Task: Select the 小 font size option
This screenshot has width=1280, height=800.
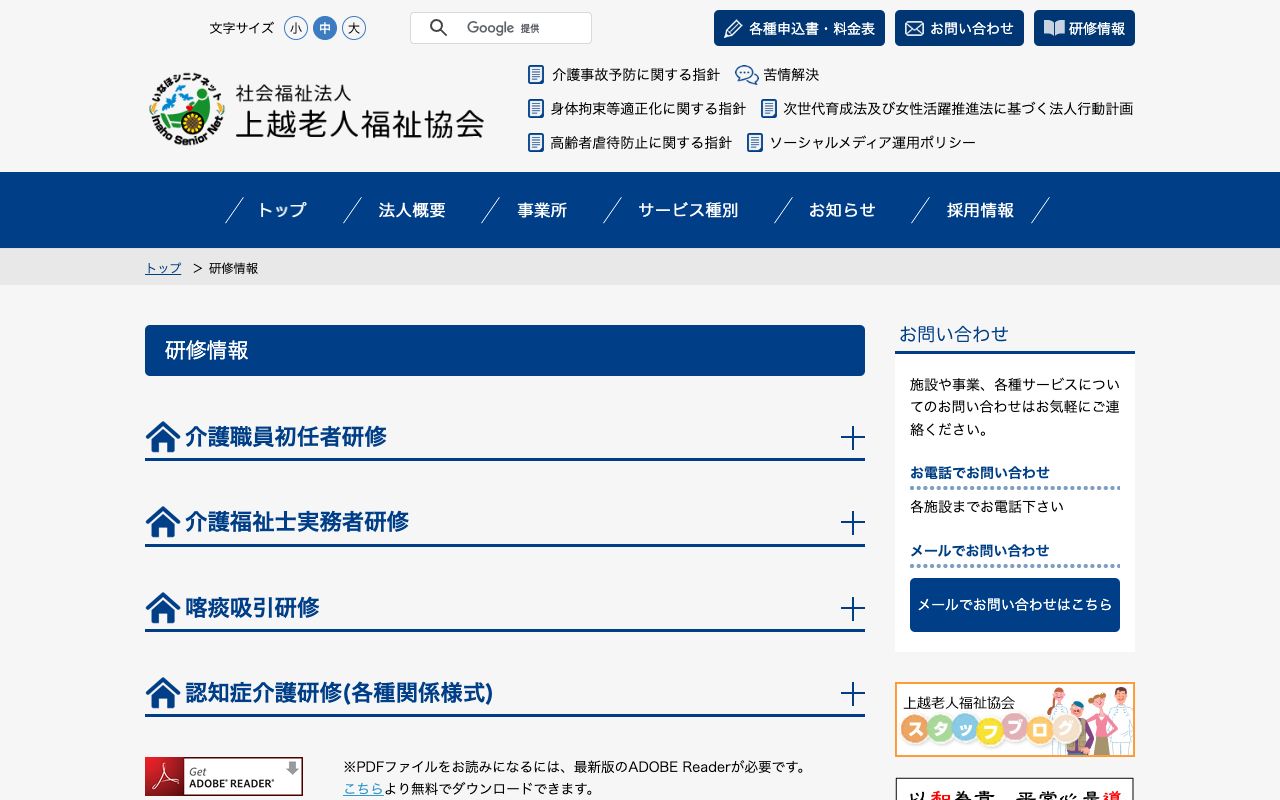Action: pos(296,29)
